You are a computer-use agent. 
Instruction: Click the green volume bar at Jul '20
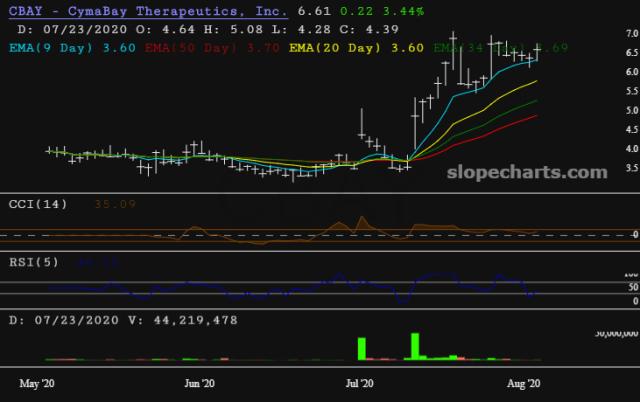click(x=360, y=348)
